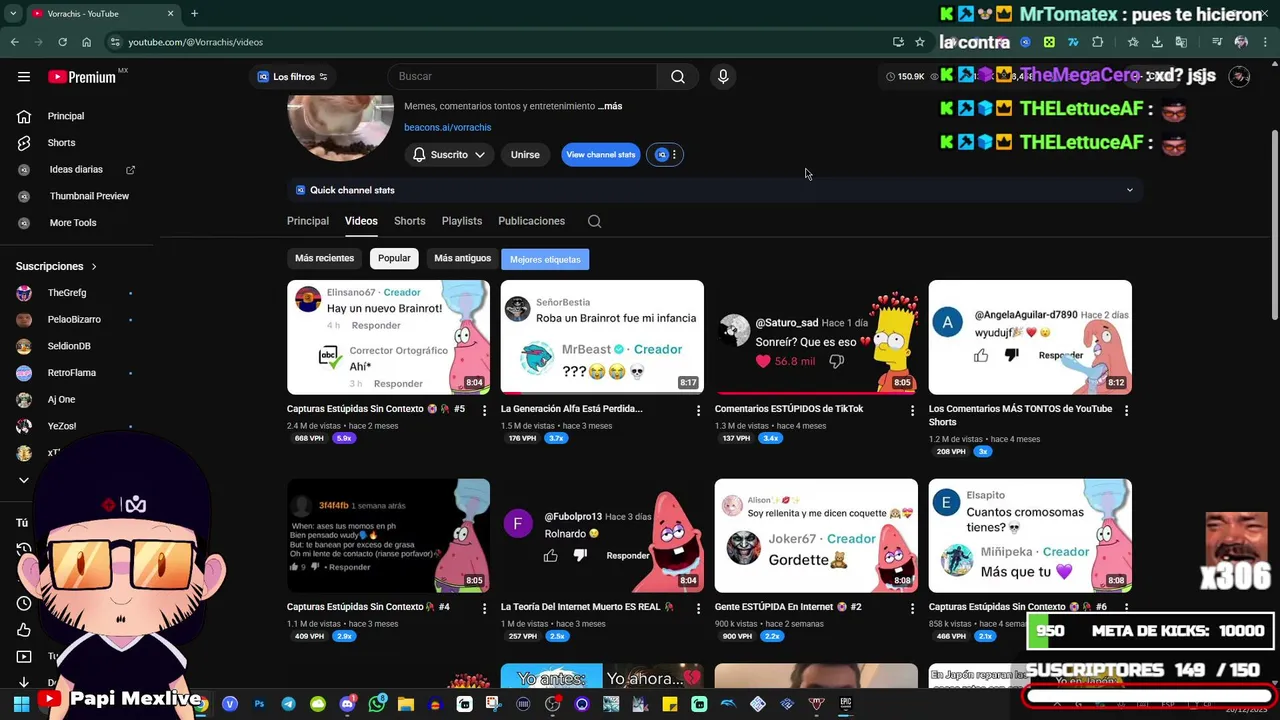The width and height of the screenshot is (1280, 720).
Task: Open the Suscrito notification dropdown
Action: 449,155
